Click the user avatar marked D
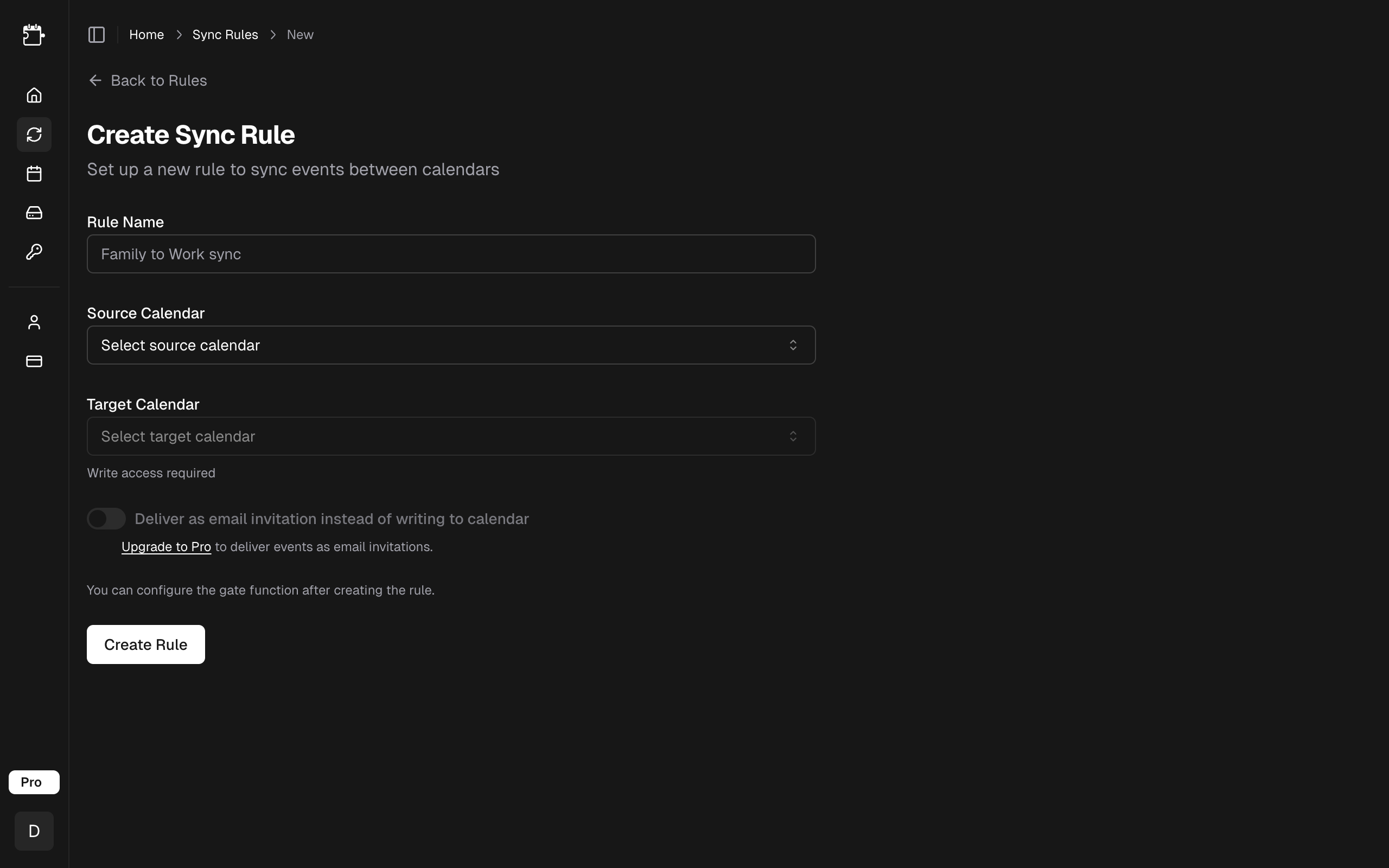1389x868 pixels. (33, 831)
